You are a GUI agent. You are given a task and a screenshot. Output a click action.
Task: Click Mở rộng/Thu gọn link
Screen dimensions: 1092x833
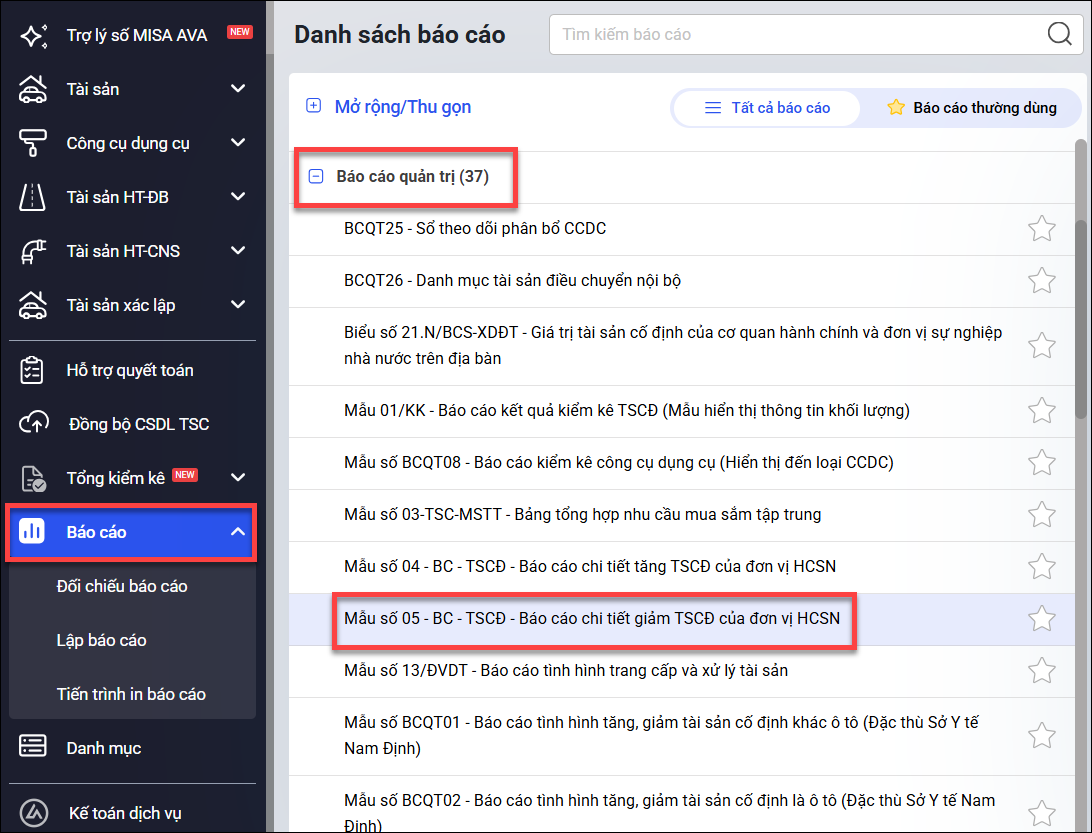click(x=402, y=107)
